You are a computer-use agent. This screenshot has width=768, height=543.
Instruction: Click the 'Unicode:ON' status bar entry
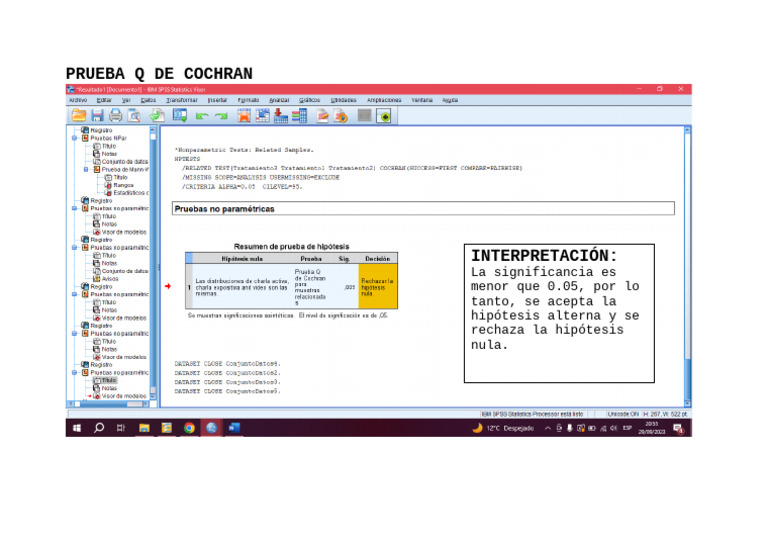coord(623,414)
